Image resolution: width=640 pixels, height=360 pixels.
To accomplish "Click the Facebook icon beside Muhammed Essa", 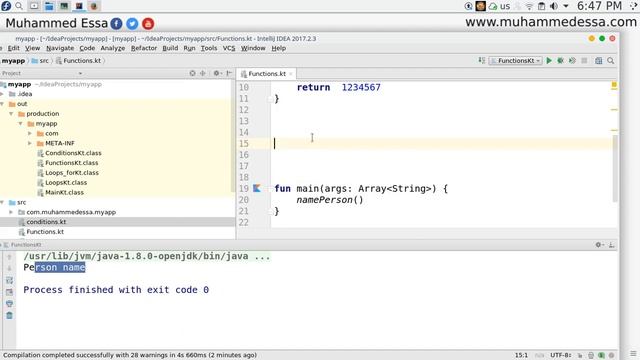I will pos(116,24).
